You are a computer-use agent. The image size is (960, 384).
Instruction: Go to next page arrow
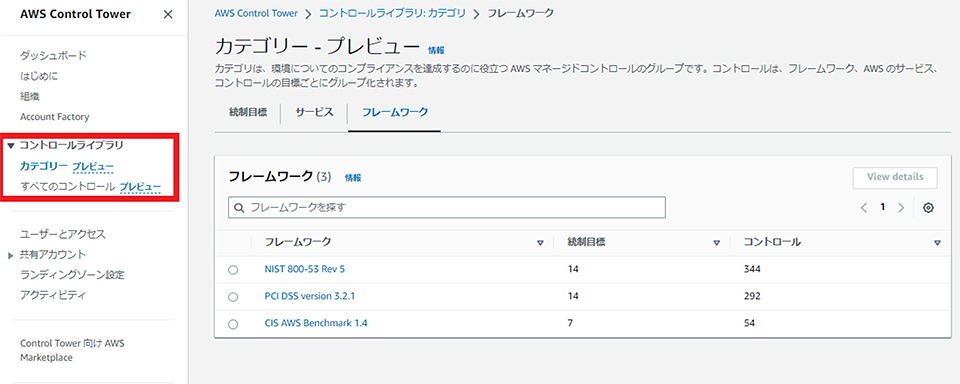click(901, 208)
